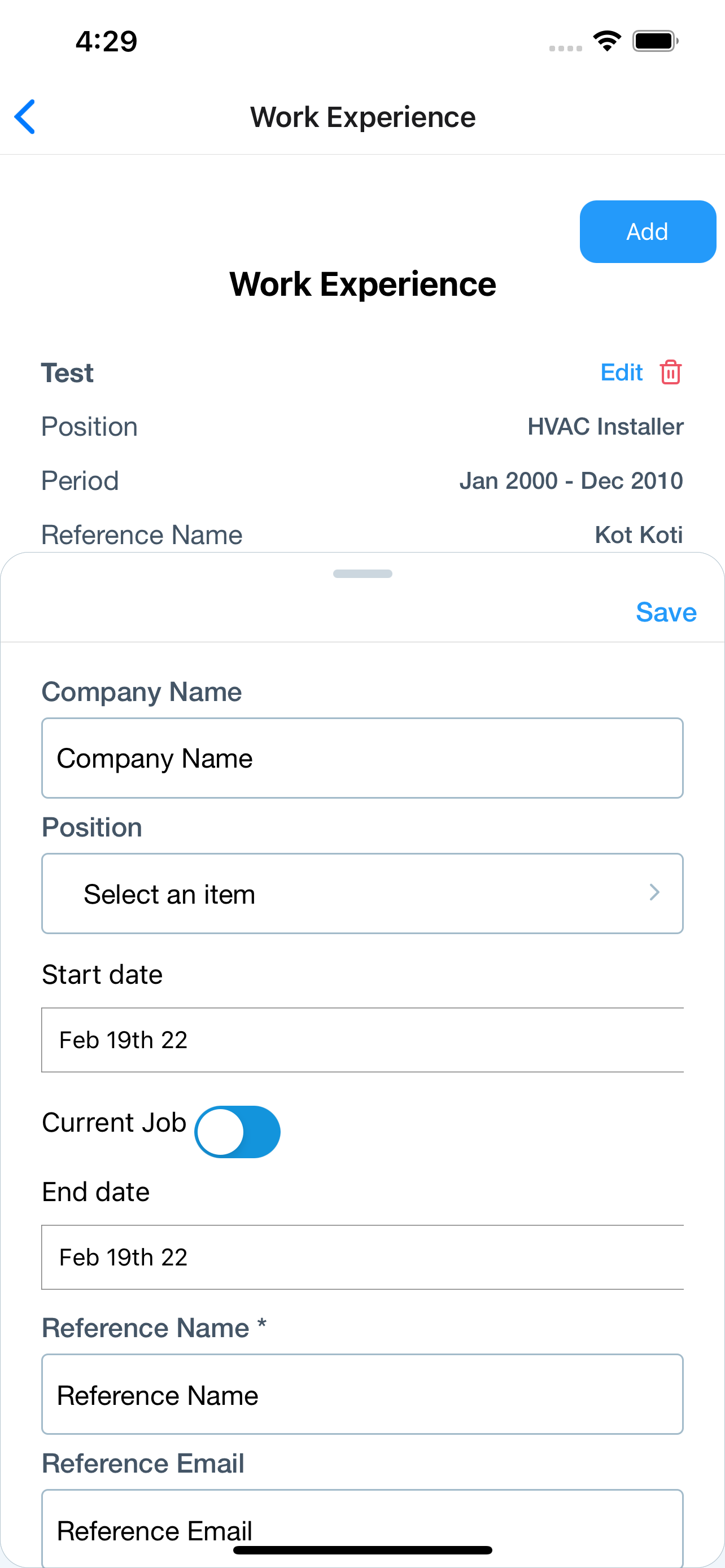
Task: Open the Position Select an item dropdown
Action: 362,894
